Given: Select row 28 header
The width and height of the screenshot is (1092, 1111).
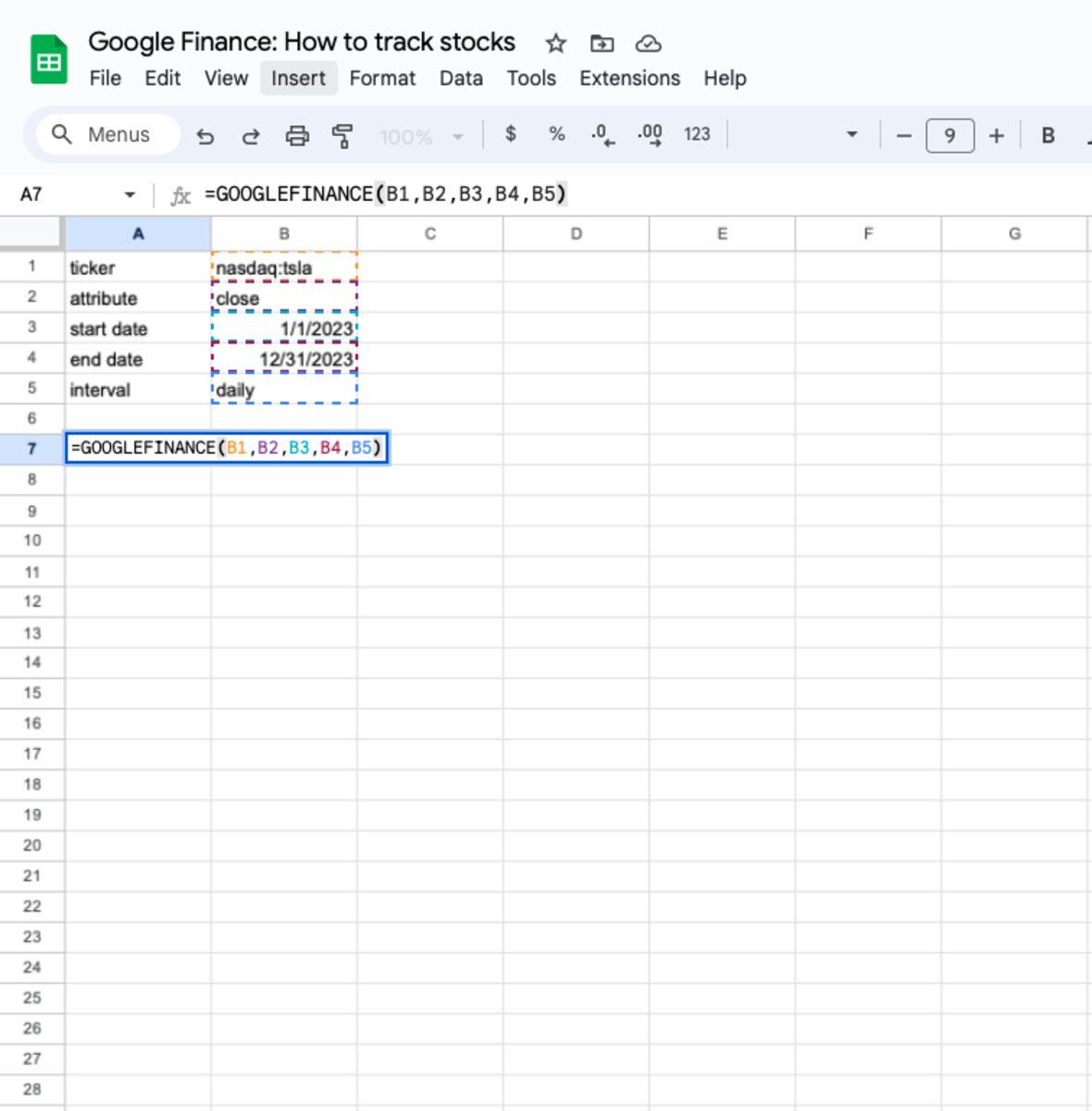Looking at the screenshot, I should pyautogui.click(x=31, y=1089).
